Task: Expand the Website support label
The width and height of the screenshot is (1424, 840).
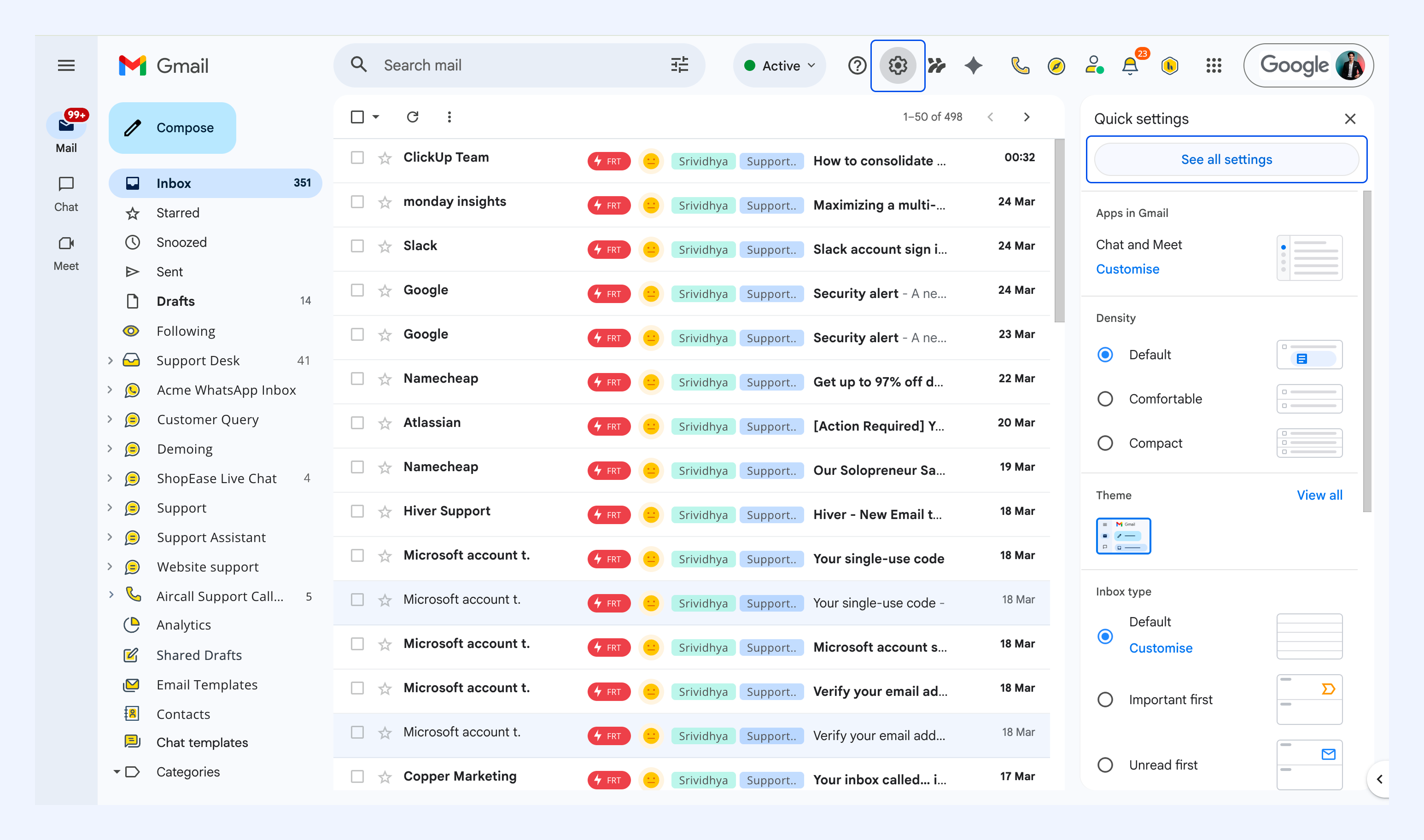Action: coord(111,566)
